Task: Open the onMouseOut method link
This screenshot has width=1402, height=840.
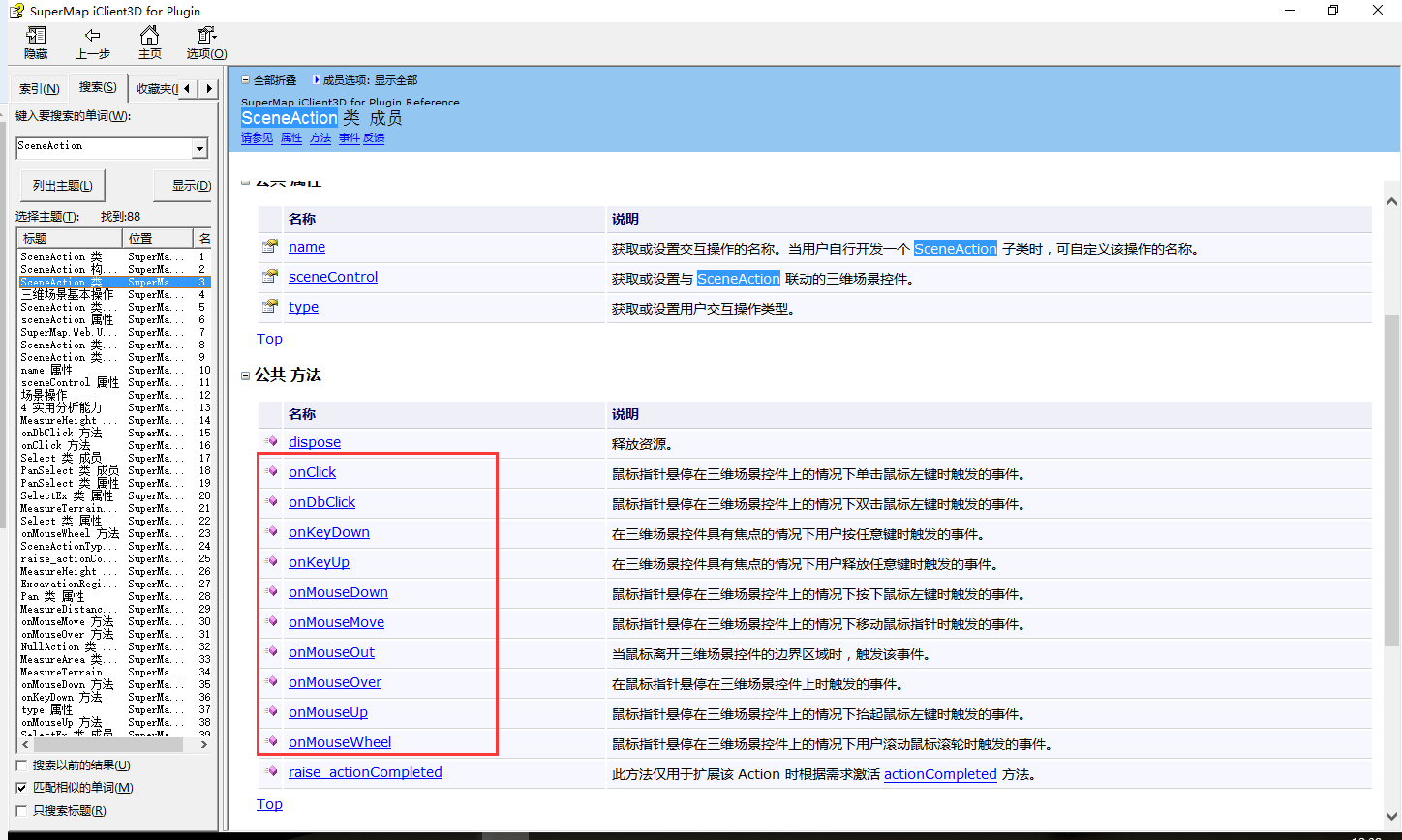Action: tap(331, 652)
